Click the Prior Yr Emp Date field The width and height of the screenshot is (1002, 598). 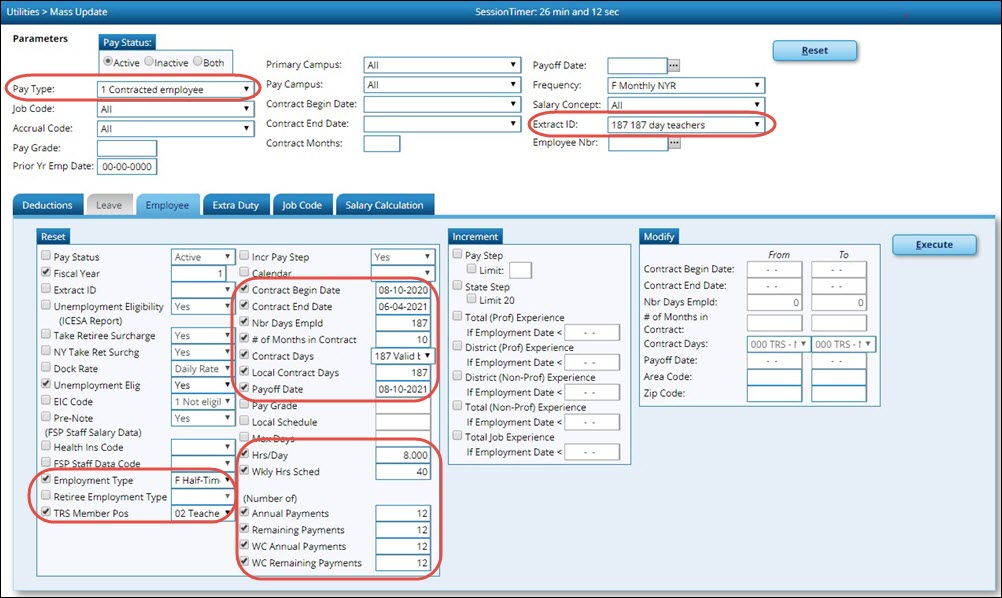click(127, 167)
